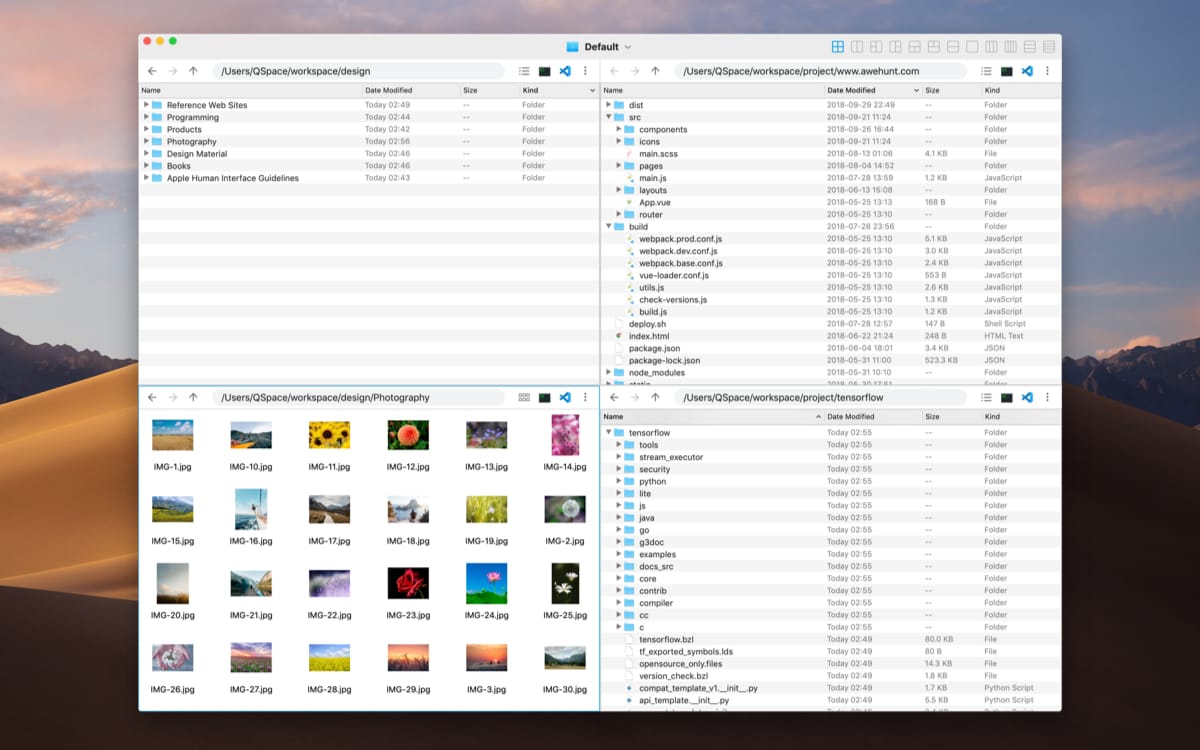The image size is (1200, 750).
Task: Switch to three horizontal rows layout
Action: coord(1030,46)
